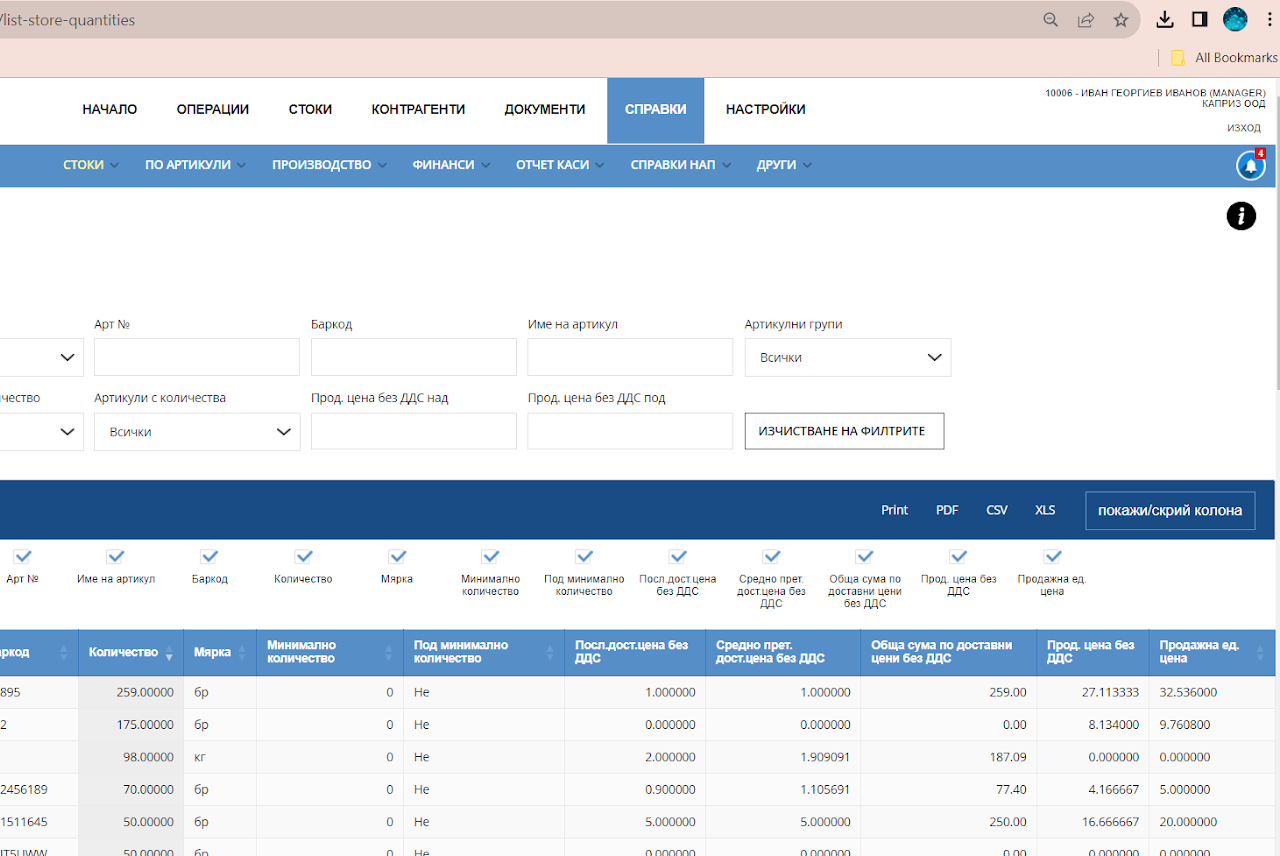Toggle the Мярка column checkbox

click(397, 556)
